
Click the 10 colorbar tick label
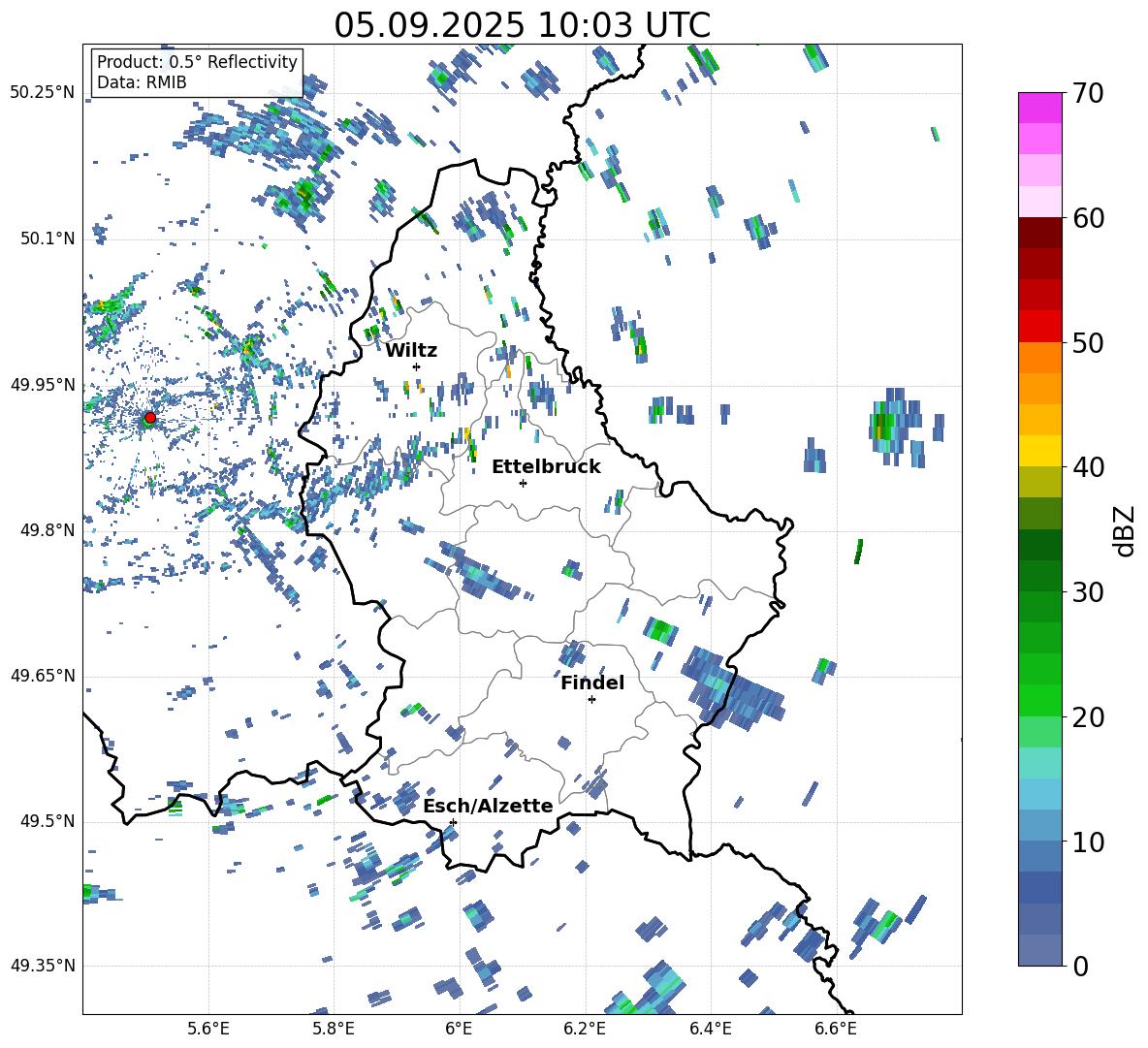pos(1088,842)
